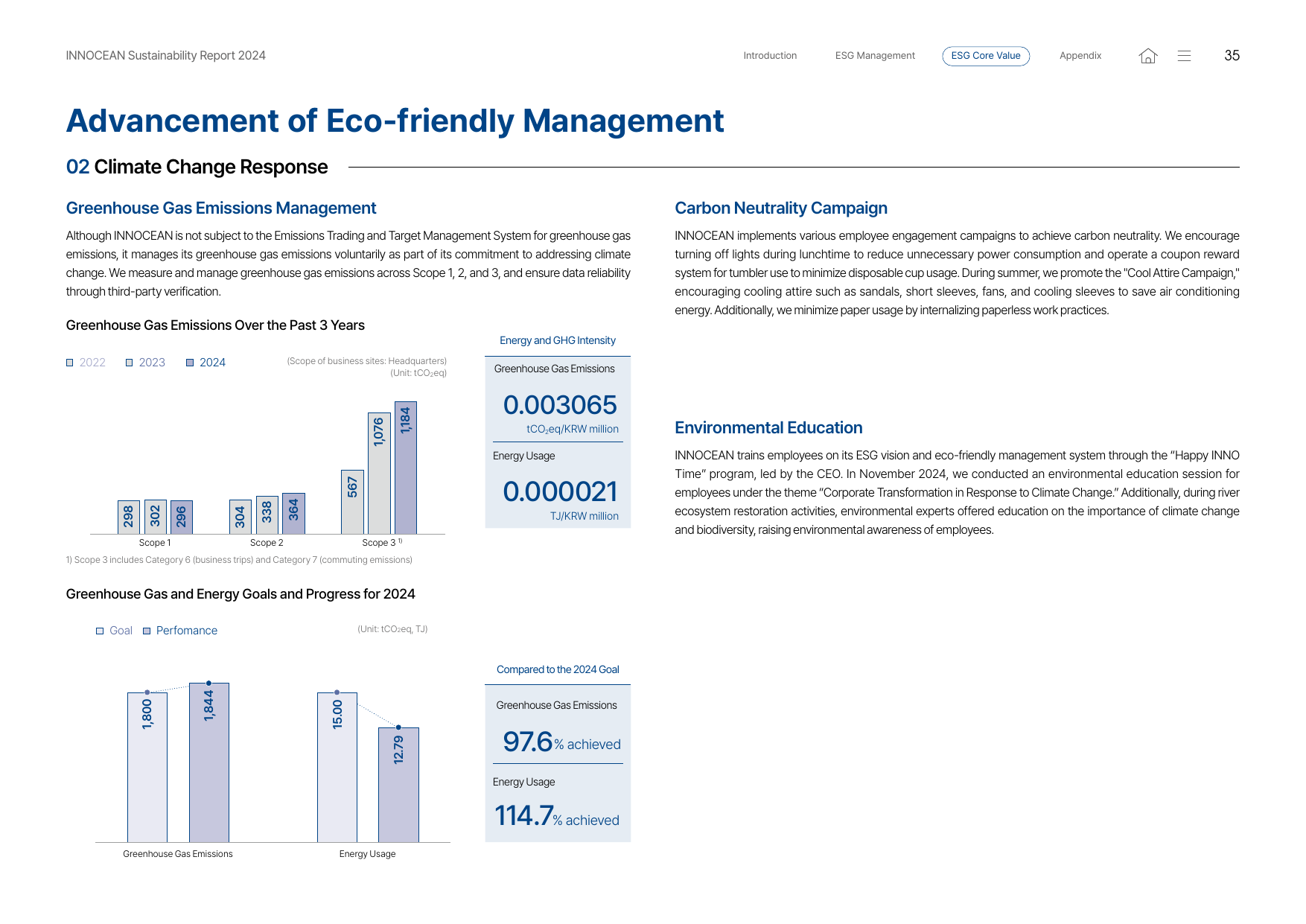Click the 0.003065 intensity value

[560, 405]
